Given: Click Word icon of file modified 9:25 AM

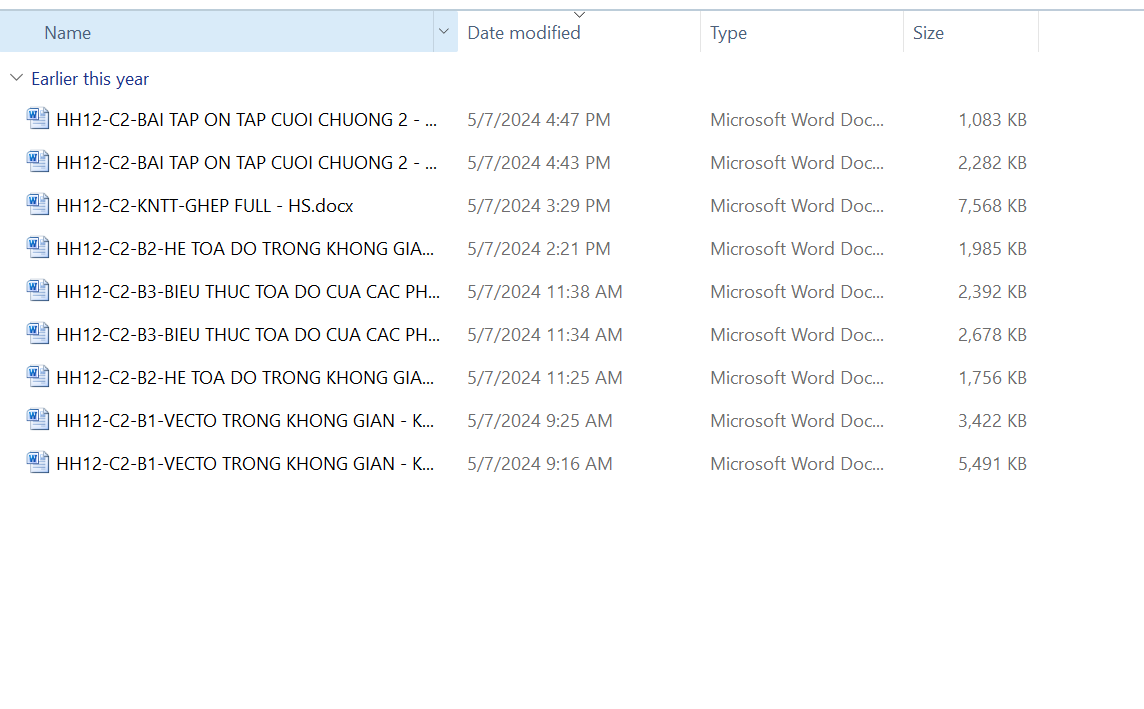Looking at the screenshot, I should click(x=38, y=420).
